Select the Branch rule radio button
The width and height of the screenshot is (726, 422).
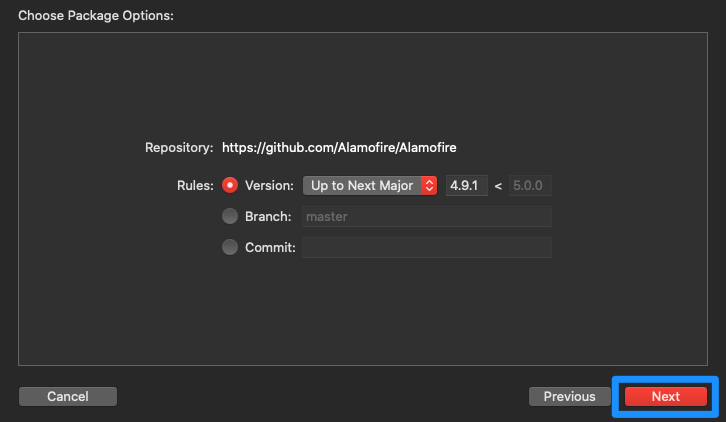click(x=230, y=216)
